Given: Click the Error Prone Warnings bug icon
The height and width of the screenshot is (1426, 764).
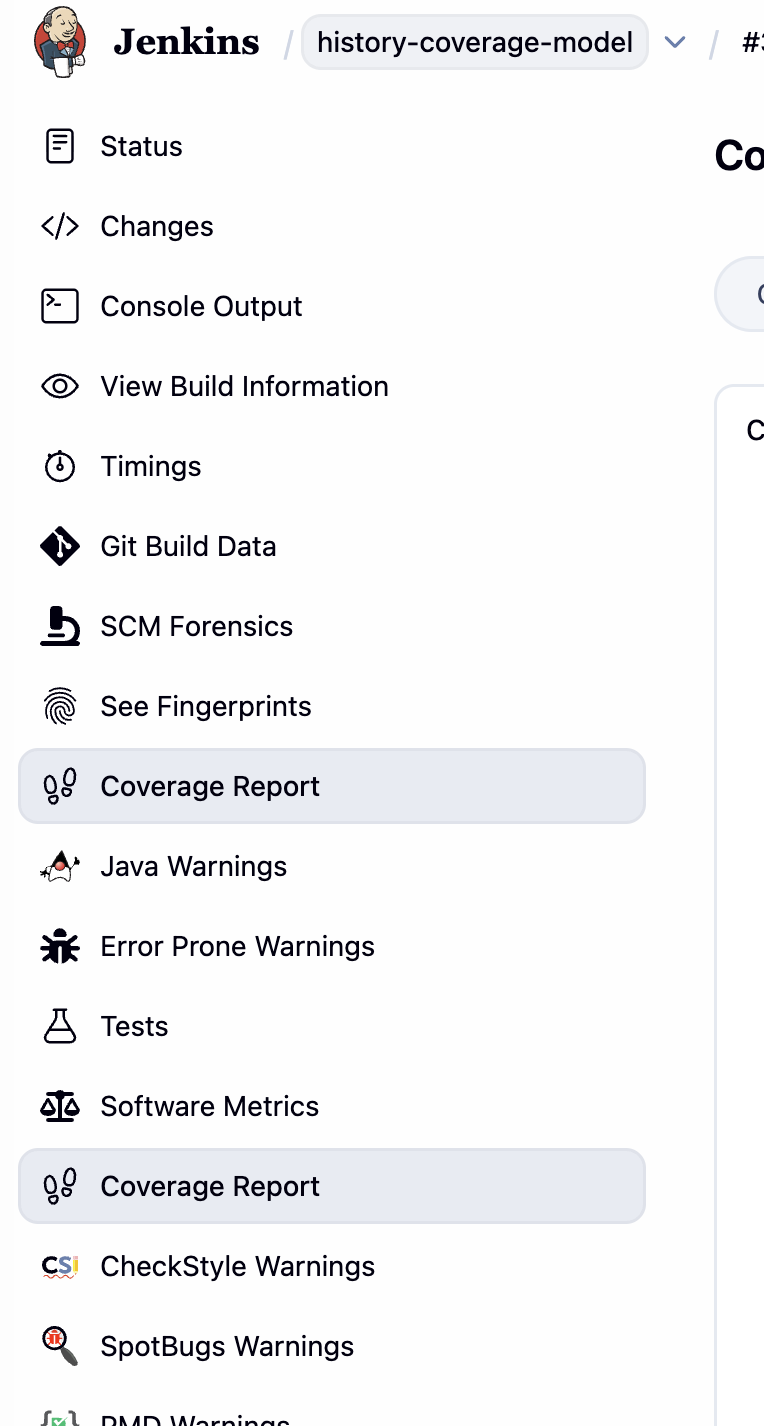Looking at the screenshot, I should [60, 946].
